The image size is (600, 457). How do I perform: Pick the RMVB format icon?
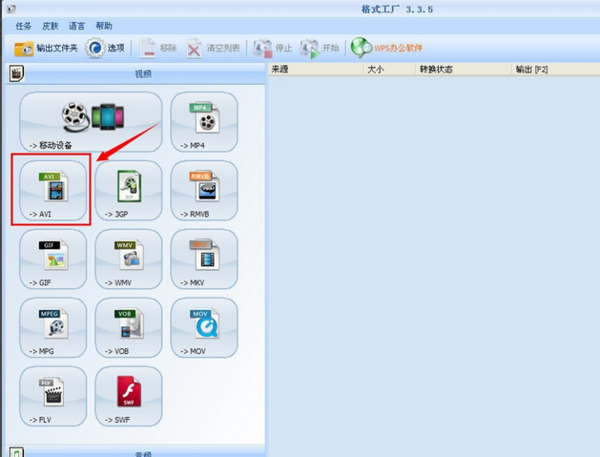click(204, 190)
